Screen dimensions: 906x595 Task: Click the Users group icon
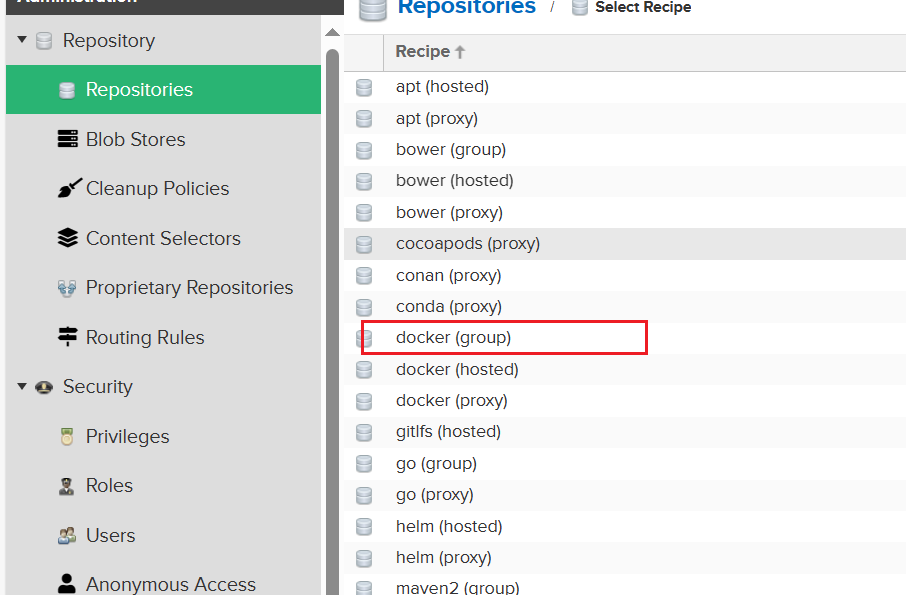(x=67, y=536)
